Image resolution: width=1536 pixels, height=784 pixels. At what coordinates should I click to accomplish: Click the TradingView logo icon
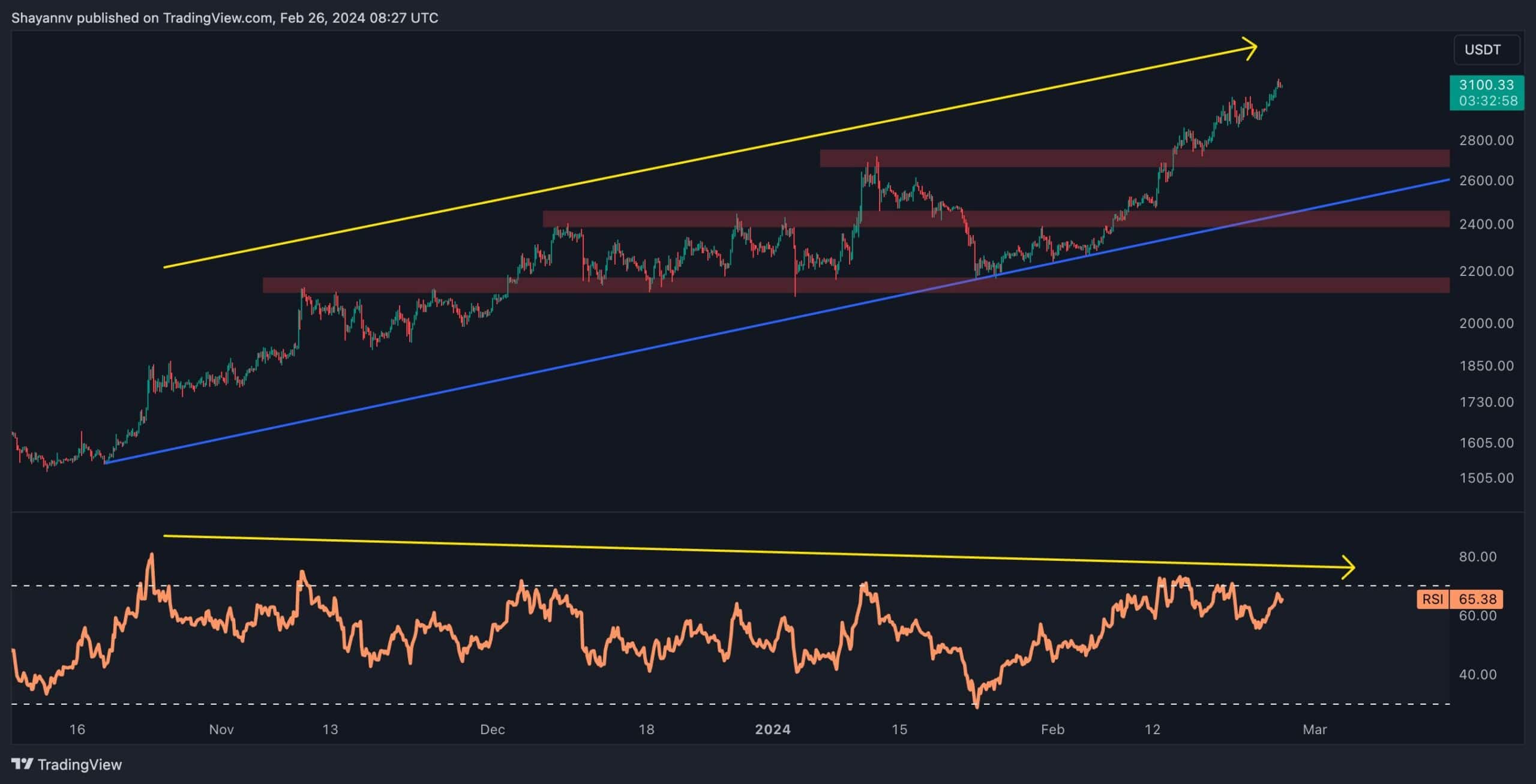click(22, 764)
